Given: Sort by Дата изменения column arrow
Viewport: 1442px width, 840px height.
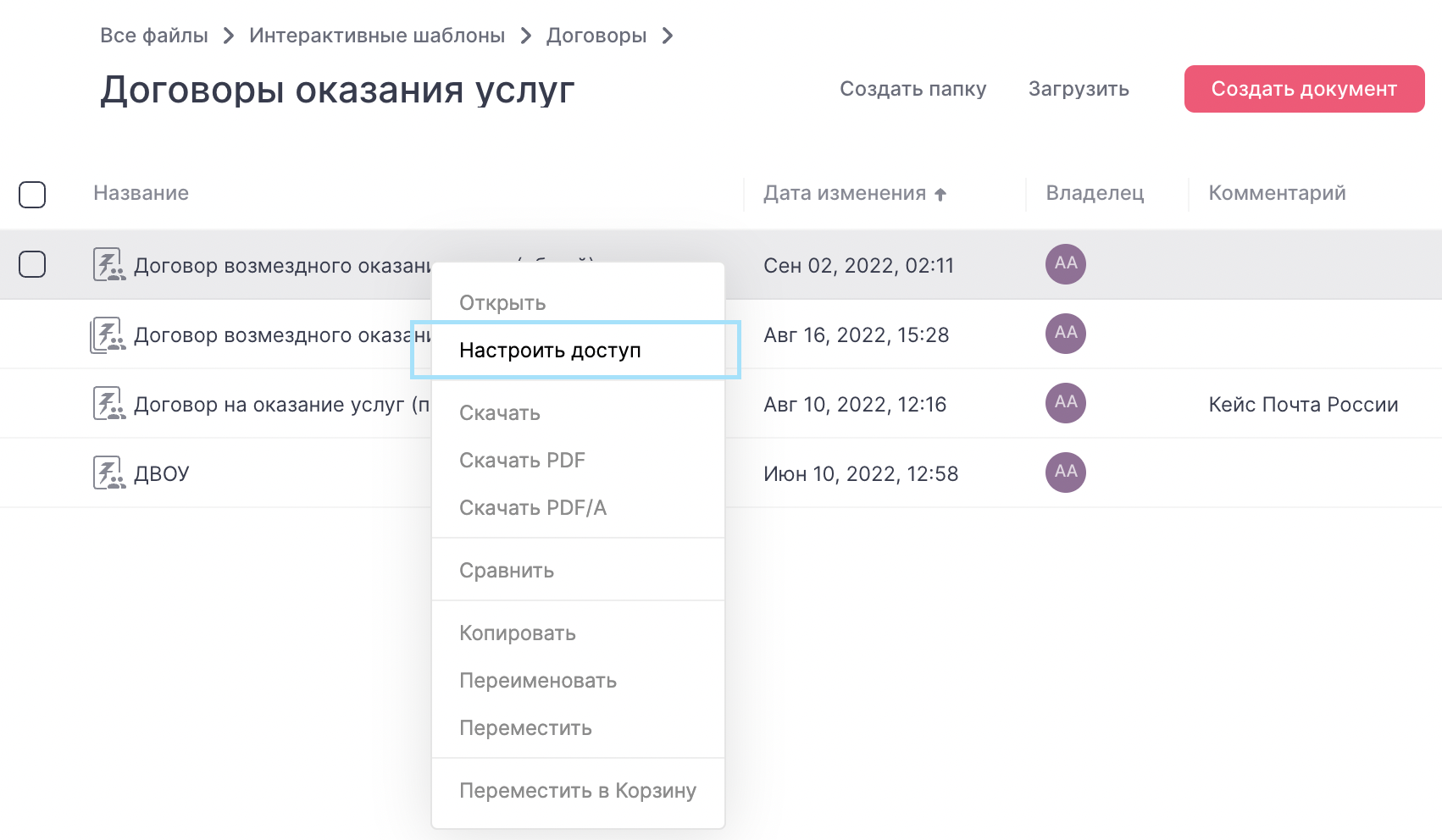Looking at the screenshot, I should 940,194.
